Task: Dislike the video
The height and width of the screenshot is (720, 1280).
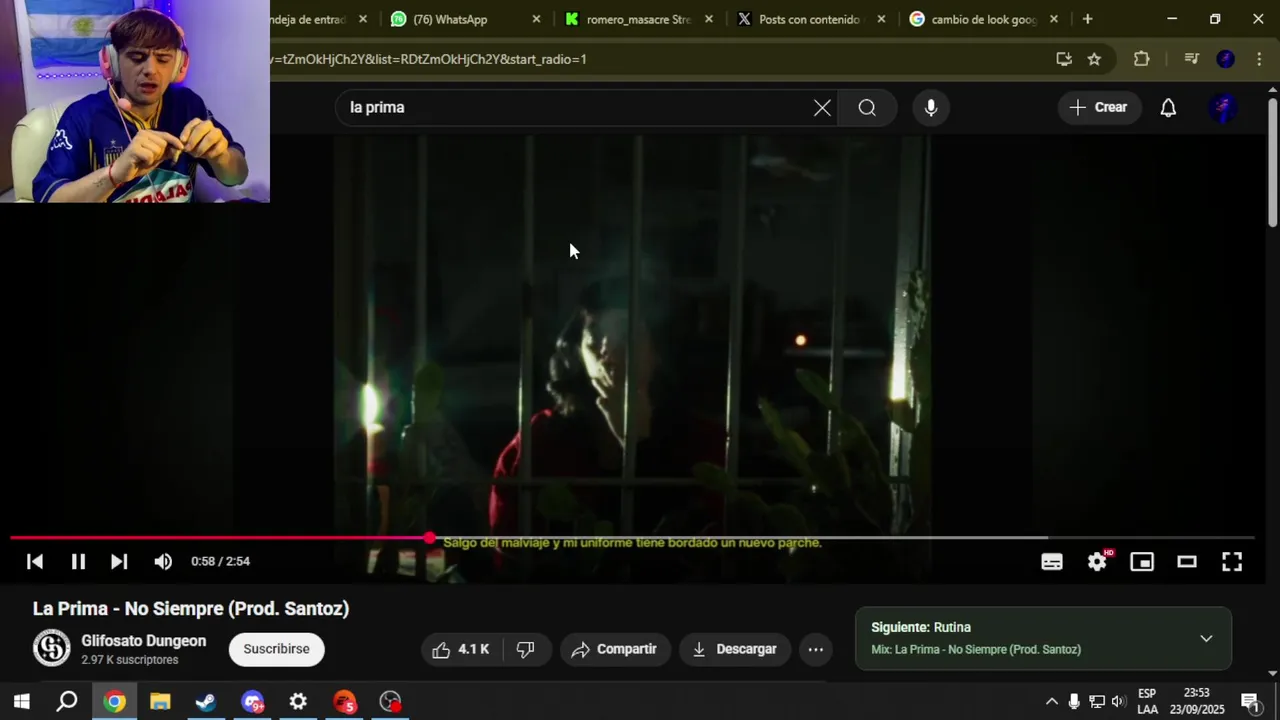Action: (x=526, y=650)
